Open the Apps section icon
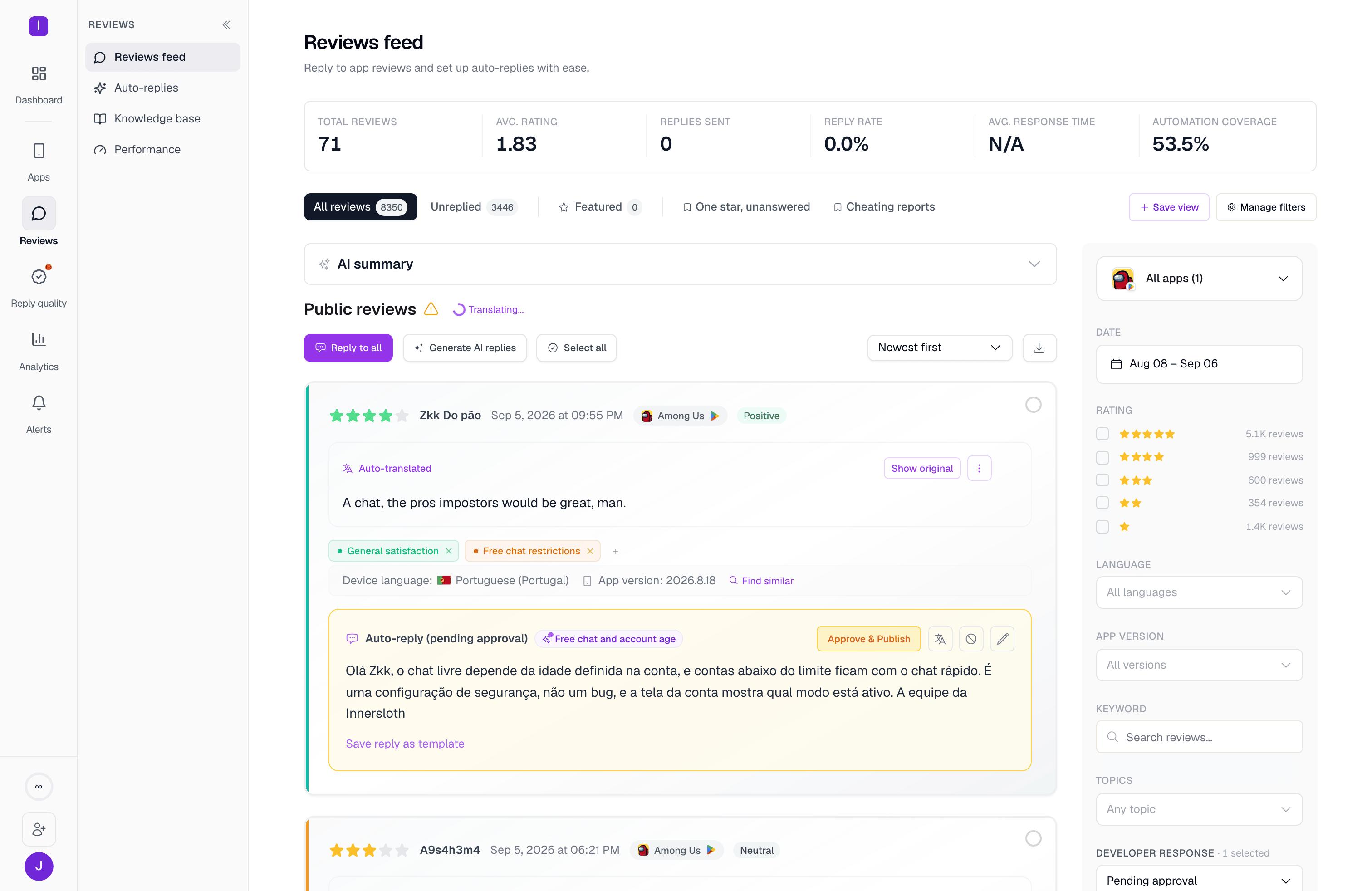The height and width of the screenshot is (891, 1372). tap(39, 151)
